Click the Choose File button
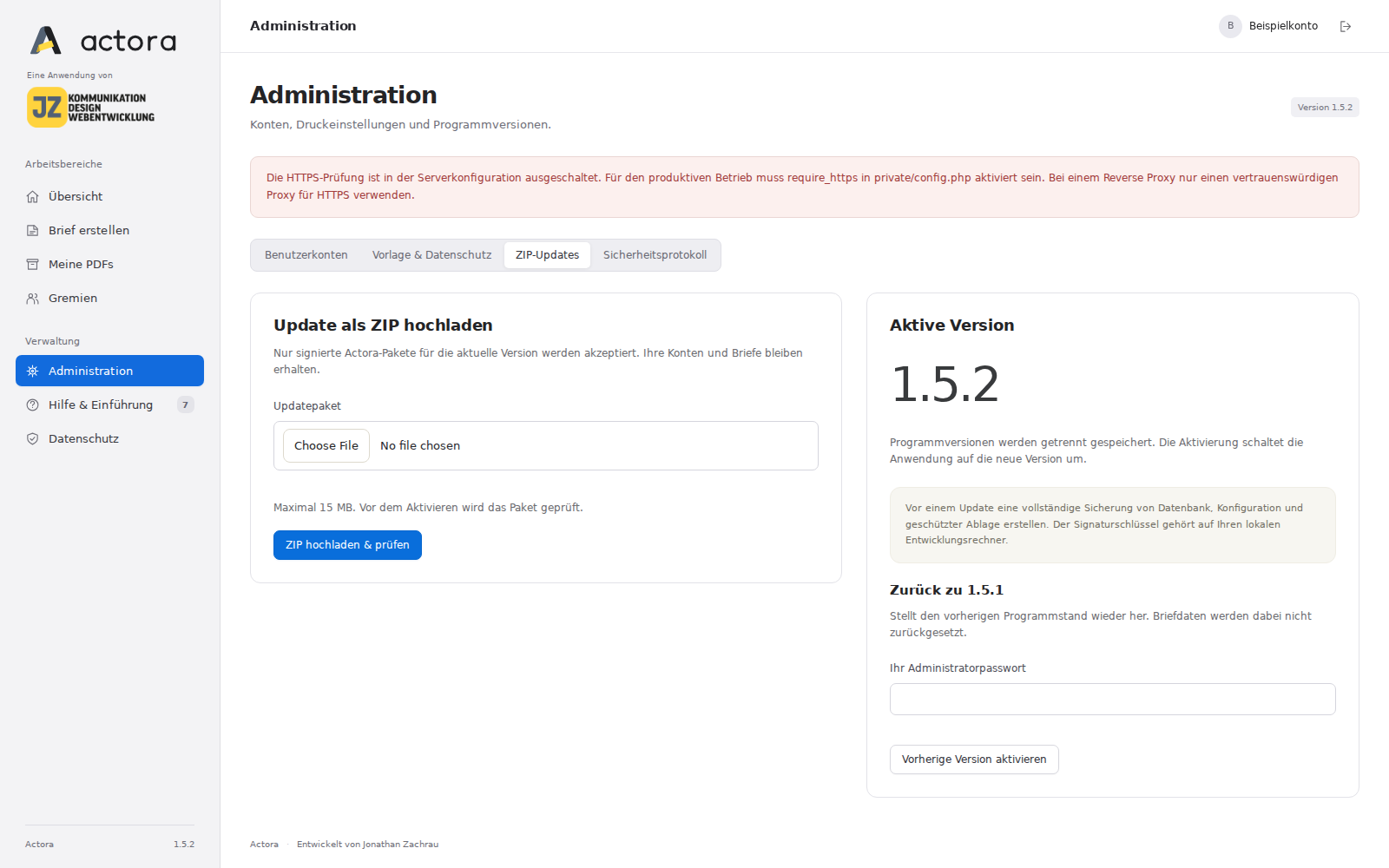 coord(326,446)
